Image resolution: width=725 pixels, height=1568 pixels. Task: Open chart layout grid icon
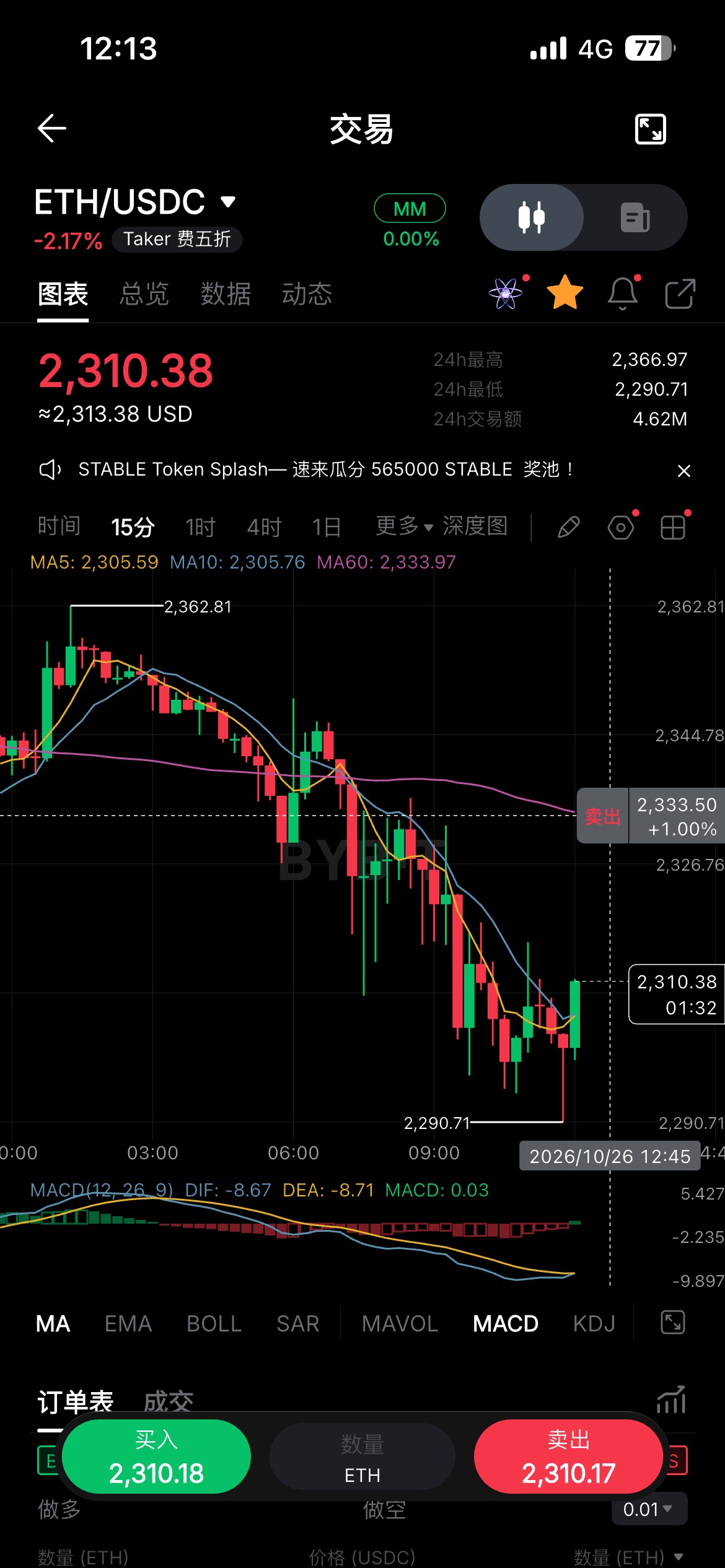pos(673,528)
